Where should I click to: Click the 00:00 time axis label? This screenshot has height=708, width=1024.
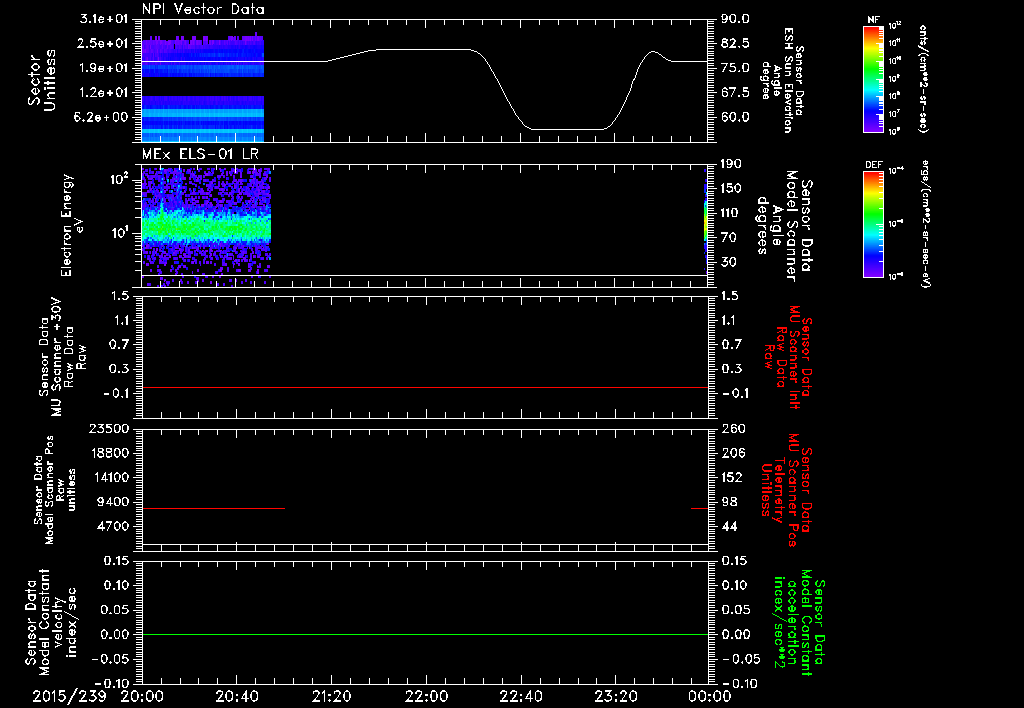[x=710, y=696]
